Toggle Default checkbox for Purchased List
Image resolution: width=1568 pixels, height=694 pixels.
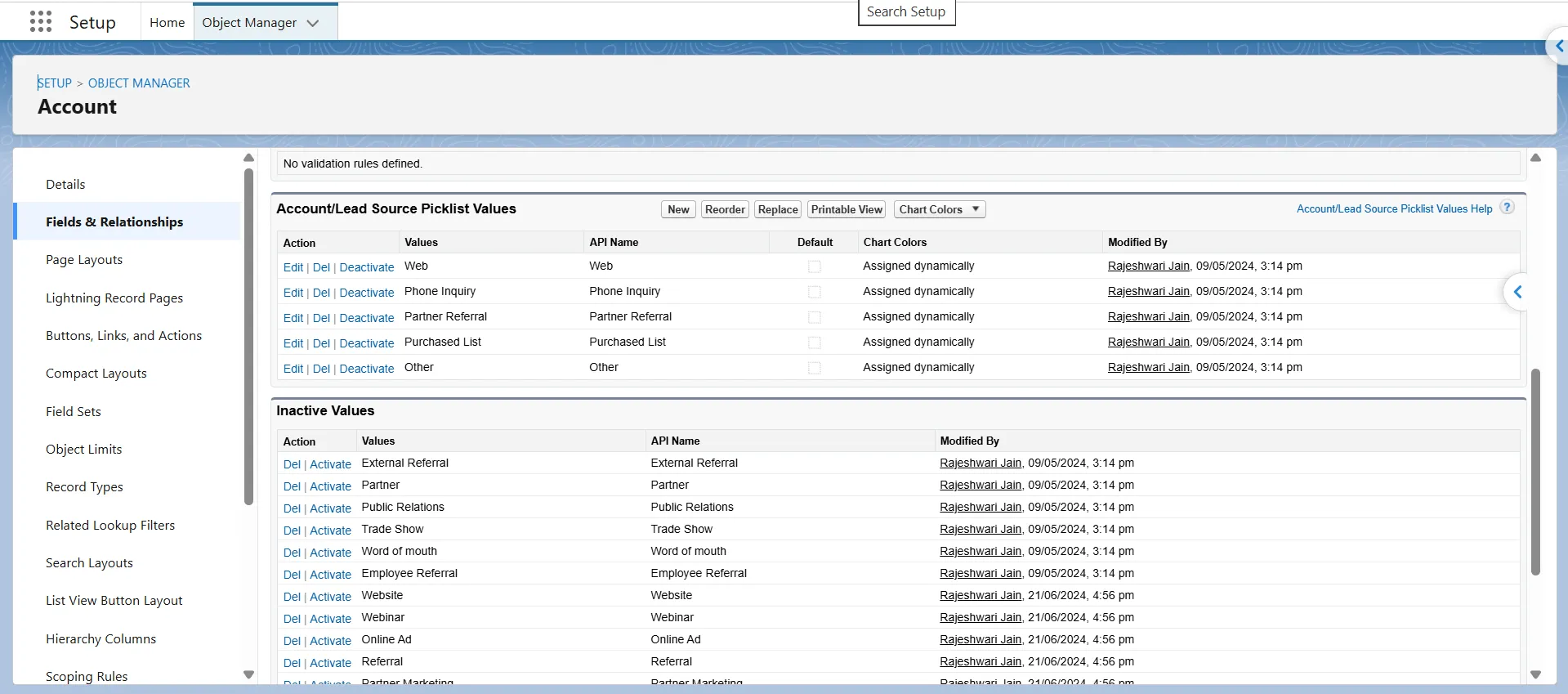[x=815, y=343]
